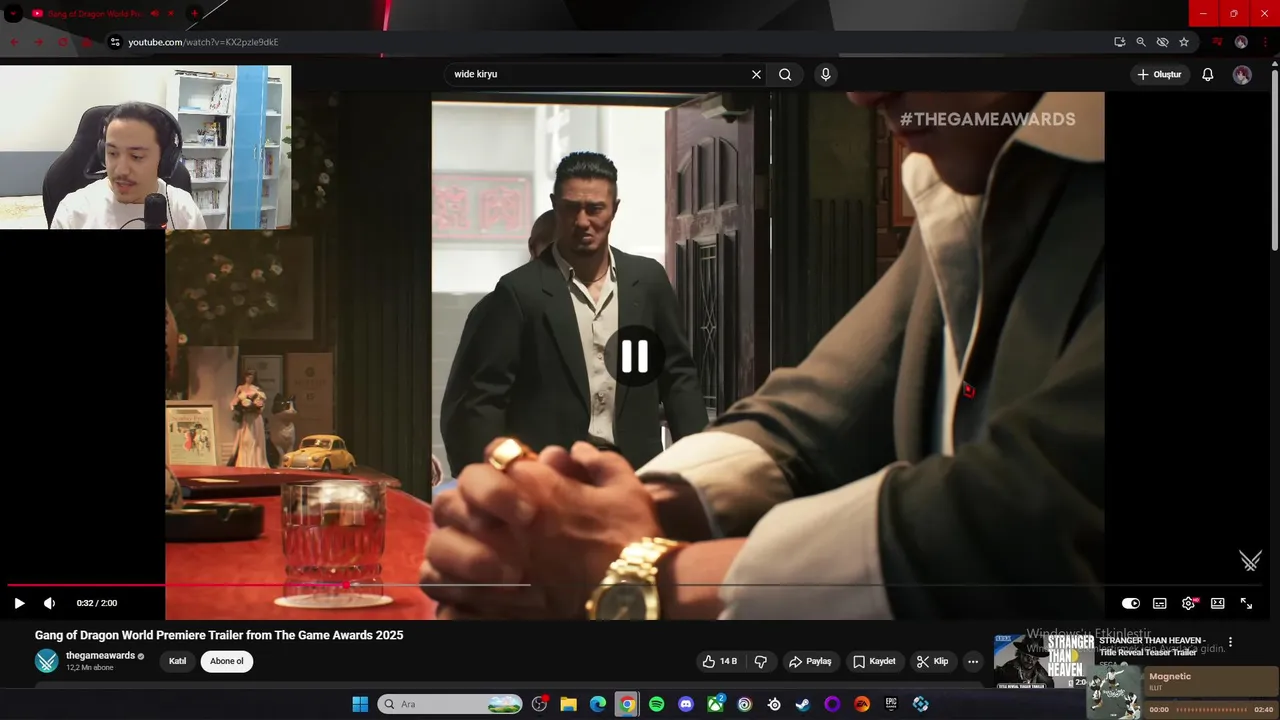Click the crossed-eye tracking protection icon
Screen dimensions: 1280x720
pos(1162,42)
